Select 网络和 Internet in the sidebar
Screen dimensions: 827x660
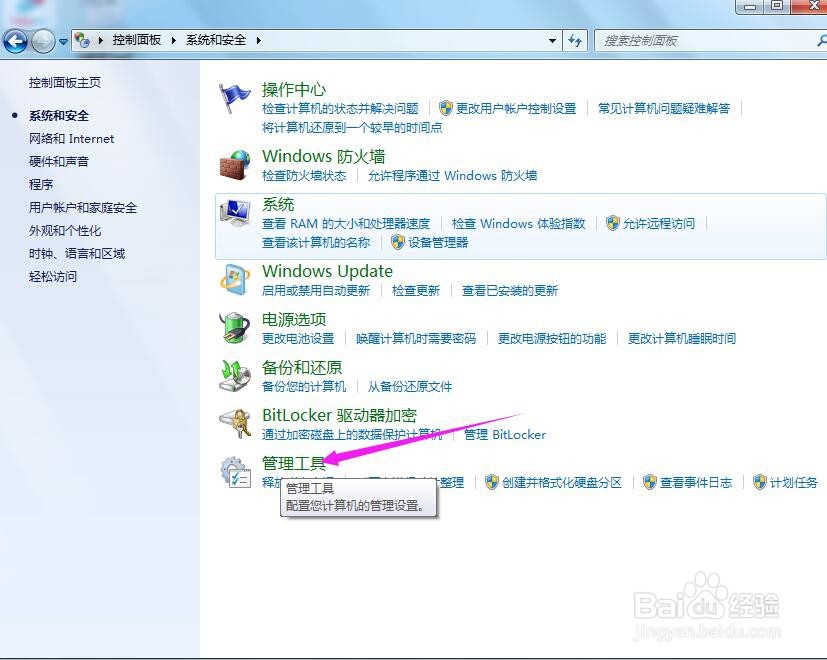click(x=70, y=138)
